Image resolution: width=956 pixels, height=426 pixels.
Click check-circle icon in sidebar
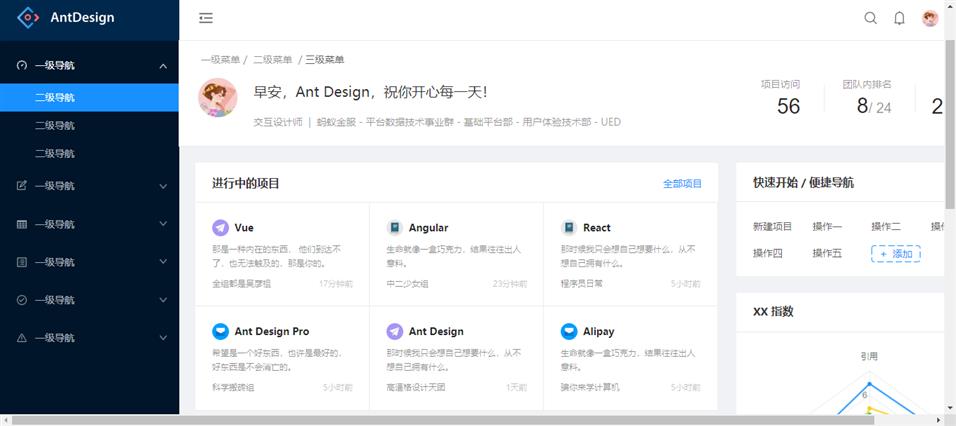click(22, 300)
